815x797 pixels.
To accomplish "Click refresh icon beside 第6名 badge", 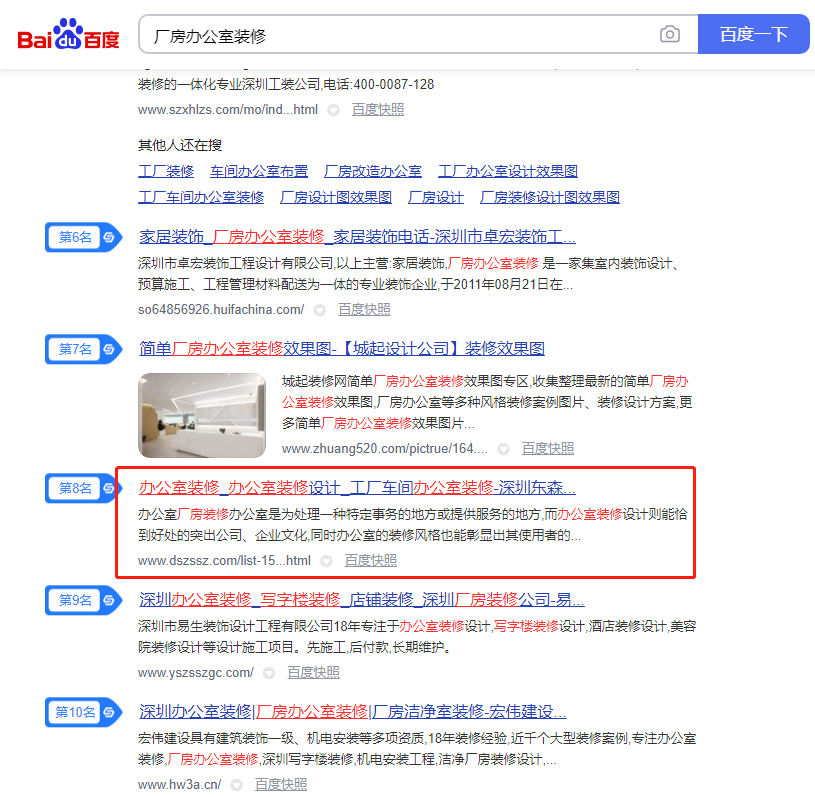I will click(109, 237).
